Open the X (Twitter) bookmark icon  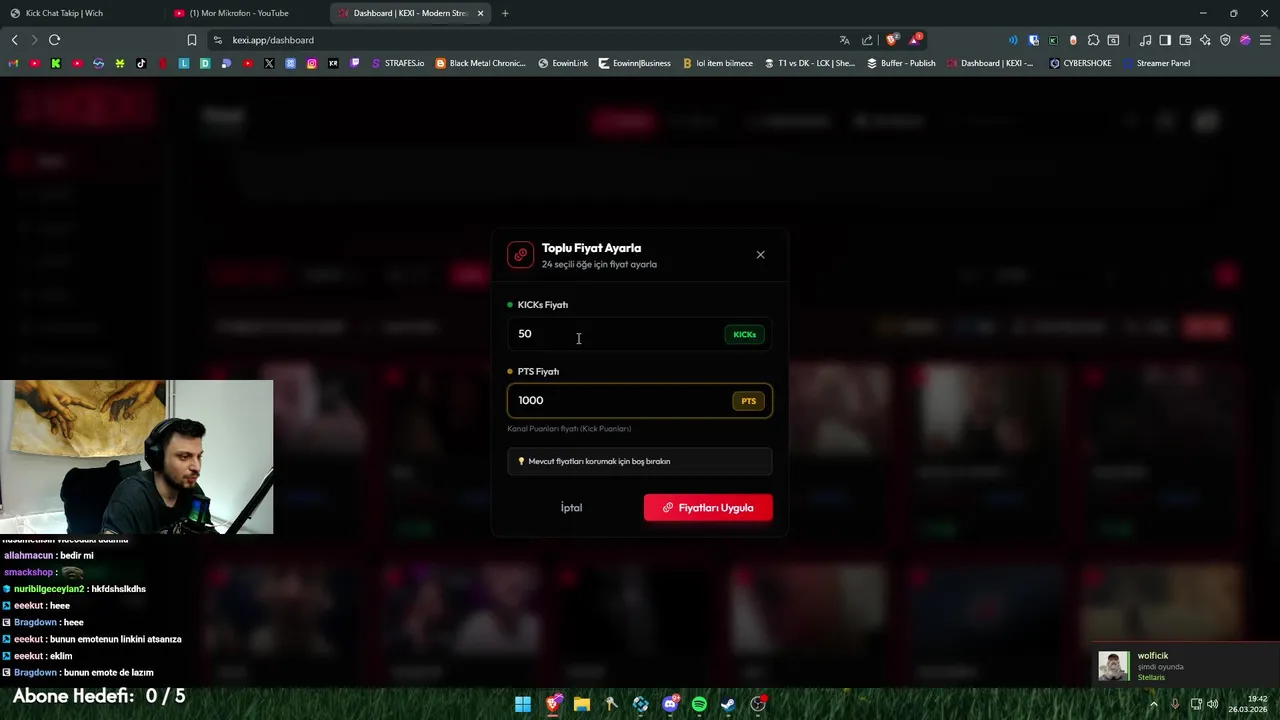pyautogui.click(x=269, y=63)
